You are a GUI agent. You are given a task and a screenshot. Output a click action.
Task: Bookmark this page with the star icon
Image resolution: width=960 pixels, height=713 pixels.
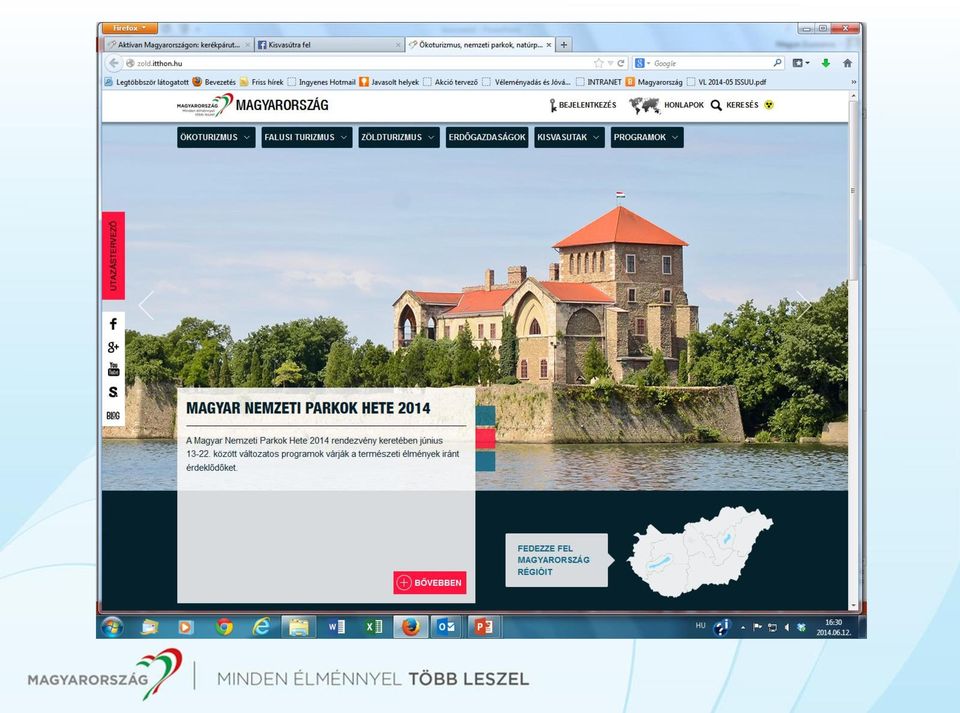598,63
